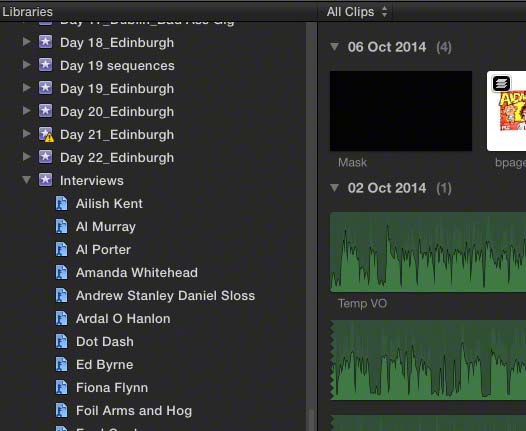Image resolution: width=526 pixels, height=431 pixels.
Task: Click the 02 Oct 2014 date heading
Action: point(387,188)
